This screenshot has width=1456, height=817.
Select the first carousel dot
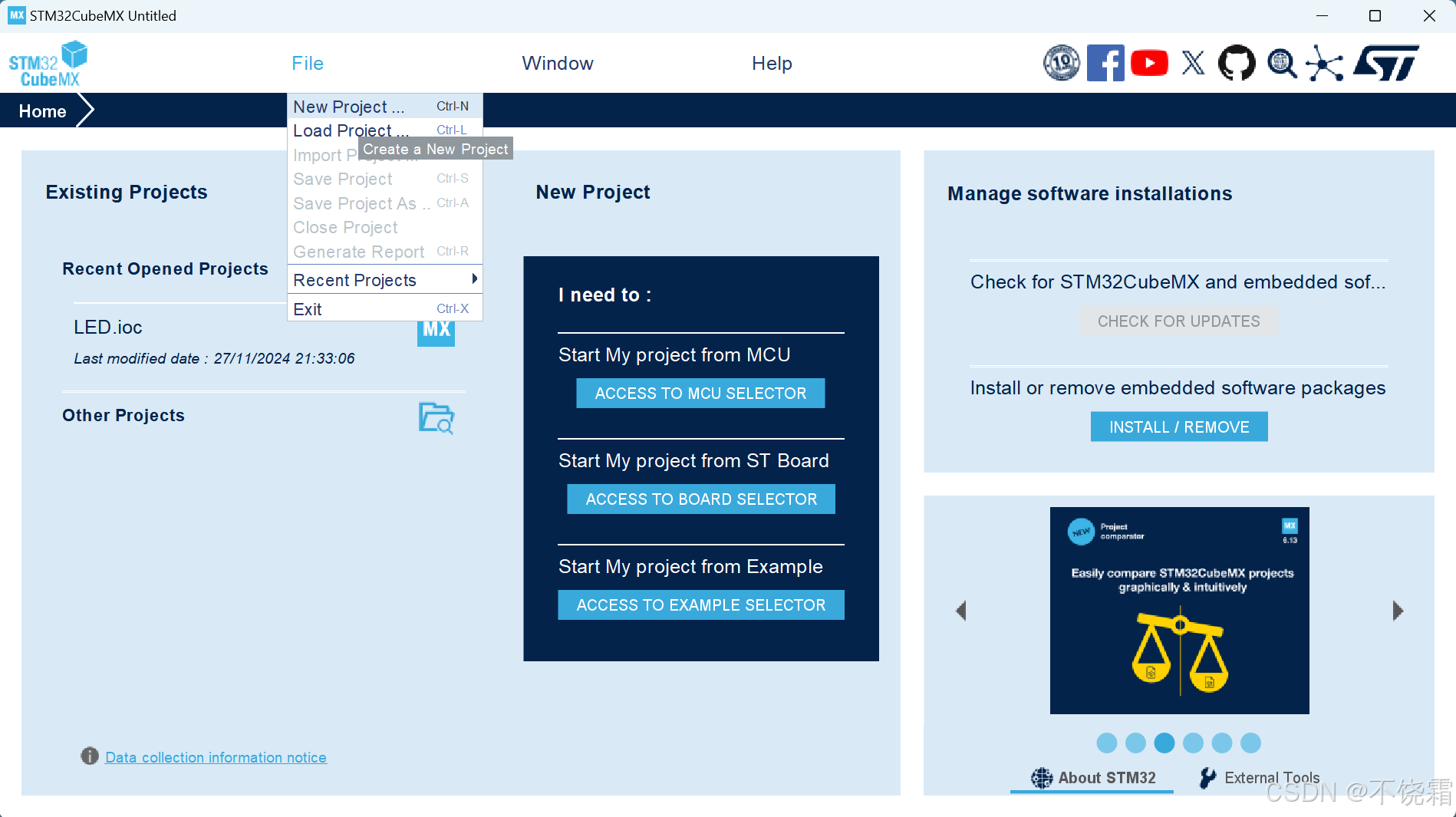tap(1107, 743)
